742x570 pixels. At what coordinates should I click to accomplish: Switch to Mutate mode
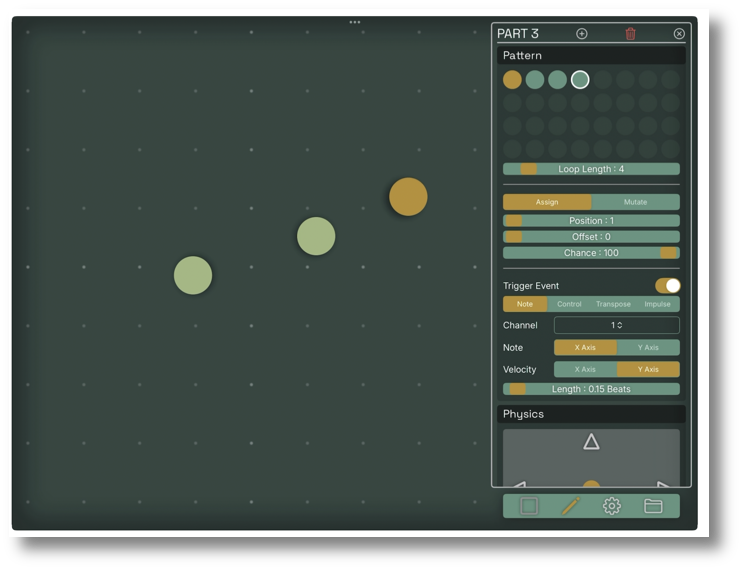tap(635, 202)
